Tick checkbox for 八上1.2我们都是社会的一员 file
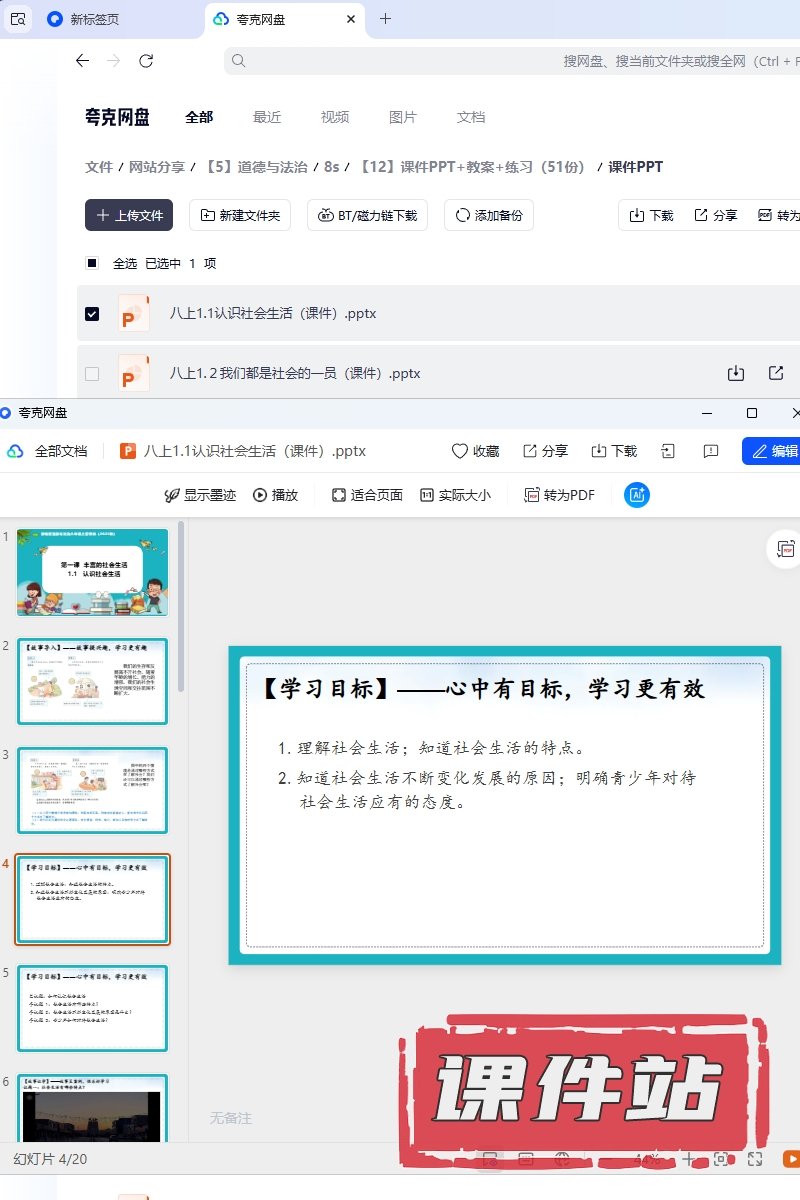The width and height of the screenshot is (800, 1200). (x=92, y=374)
